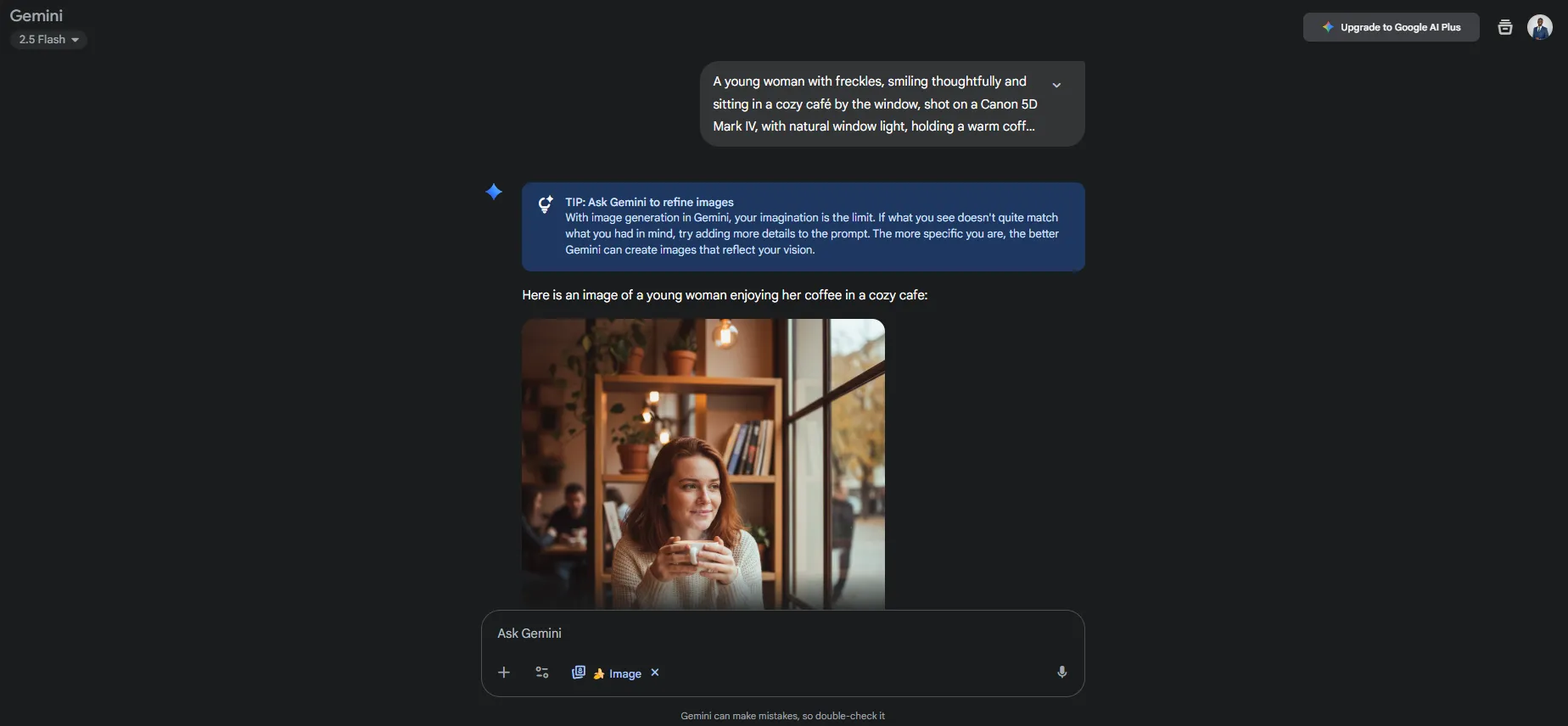Click the blue Gemini sparkle icon

pos(494,192)
